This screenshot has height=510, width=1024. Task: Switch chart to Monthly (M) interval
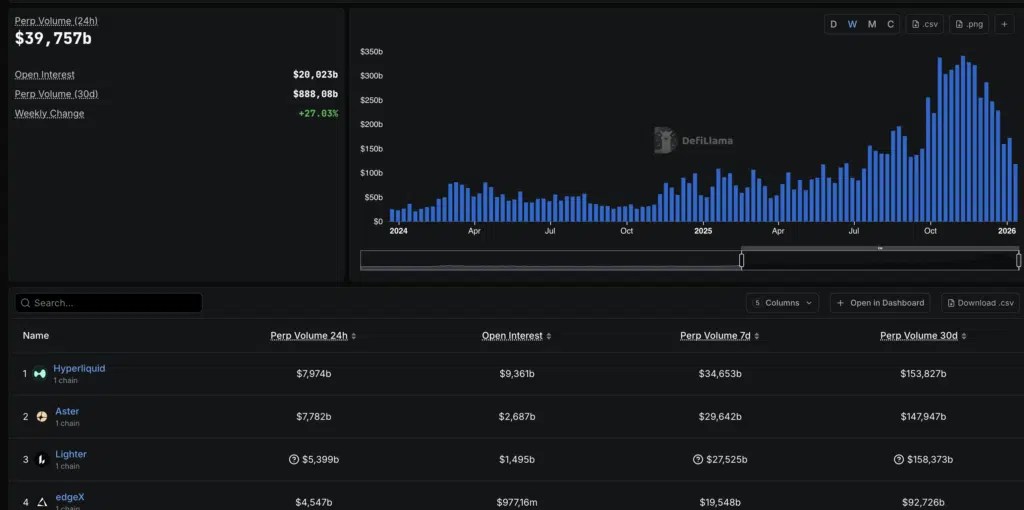pos(872,24)
